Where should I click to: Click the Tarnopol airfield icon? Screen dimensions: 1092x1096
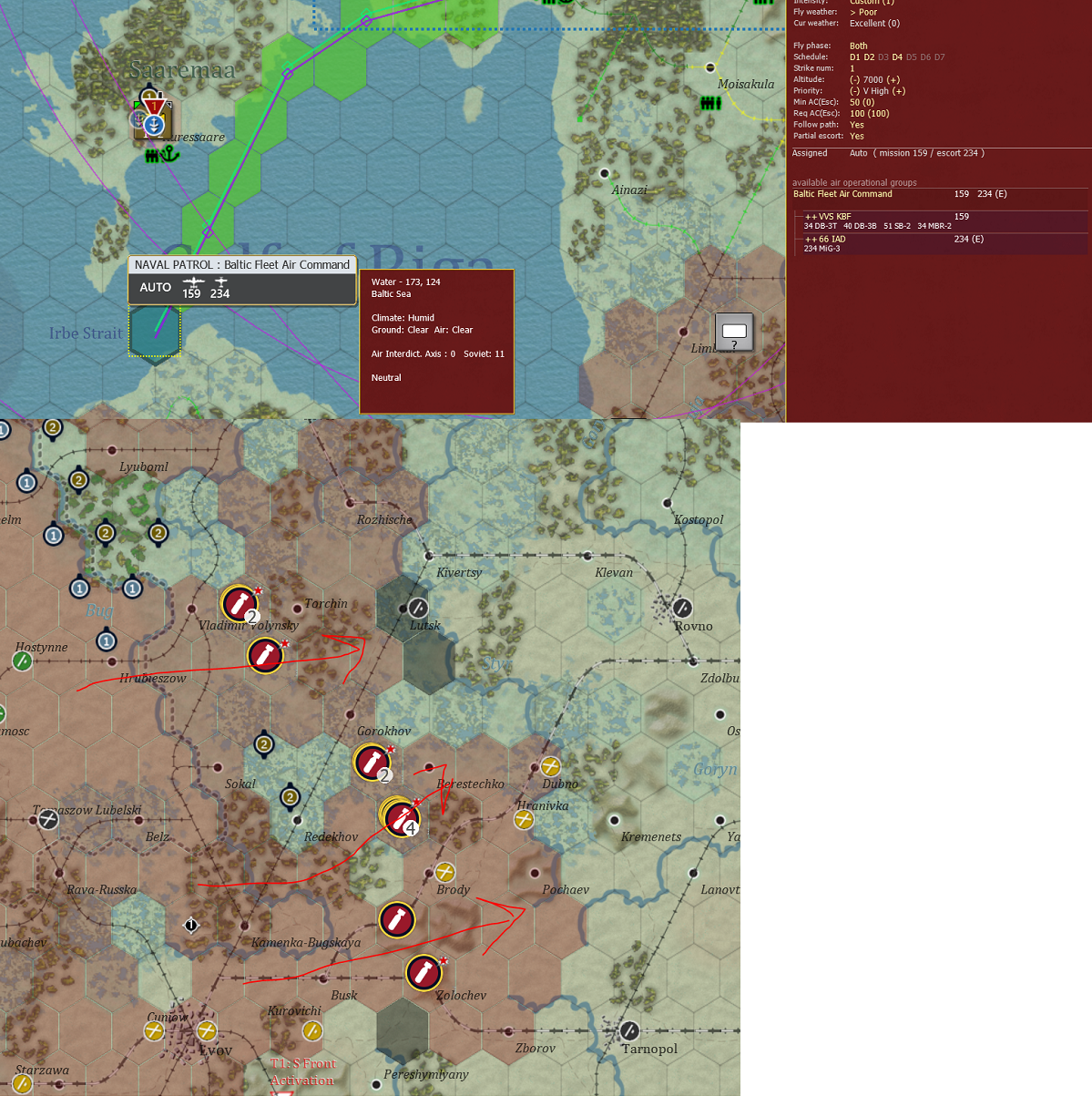[x=629, y=1030]
